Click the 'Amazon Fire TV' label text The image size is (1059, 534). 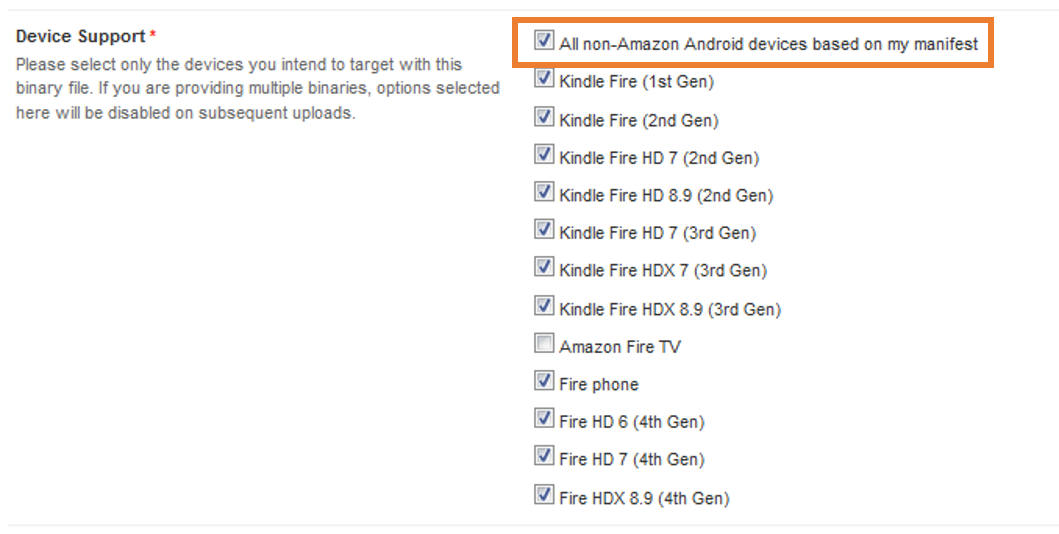(x=620, y=347)
